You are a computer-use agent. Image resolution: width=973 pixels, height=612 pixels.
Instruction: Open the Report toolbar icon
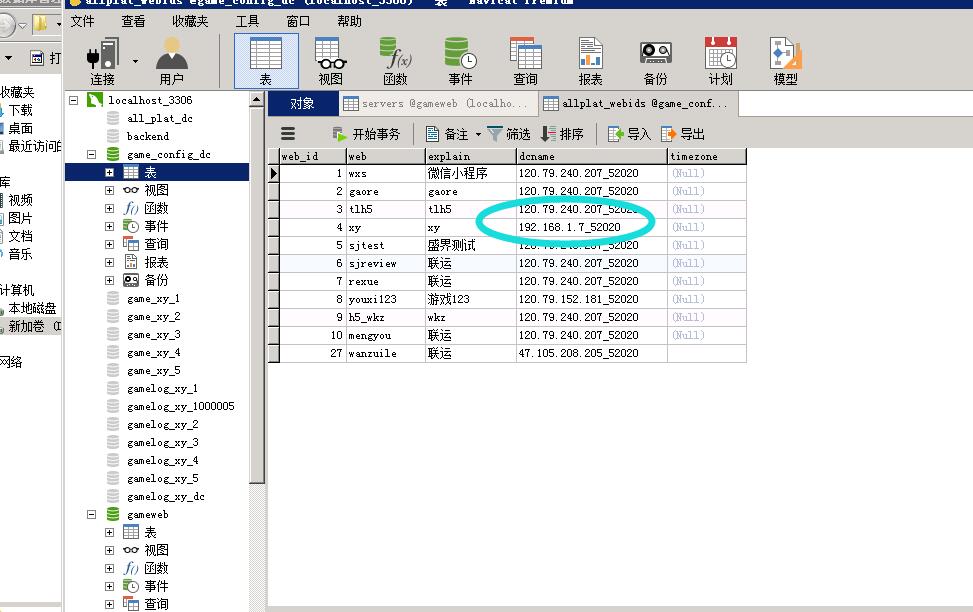tap(590, 60)
